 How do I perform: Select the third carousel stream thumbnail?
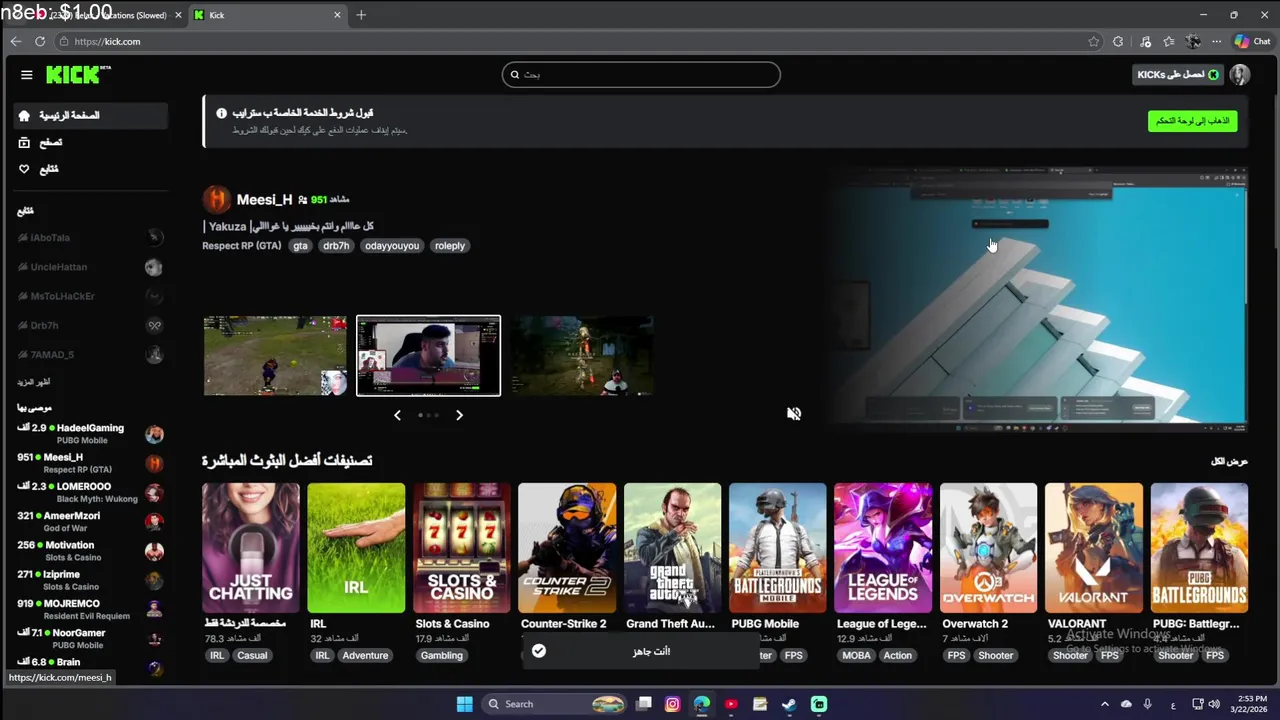pyautogui.click(x=582, y=356)
